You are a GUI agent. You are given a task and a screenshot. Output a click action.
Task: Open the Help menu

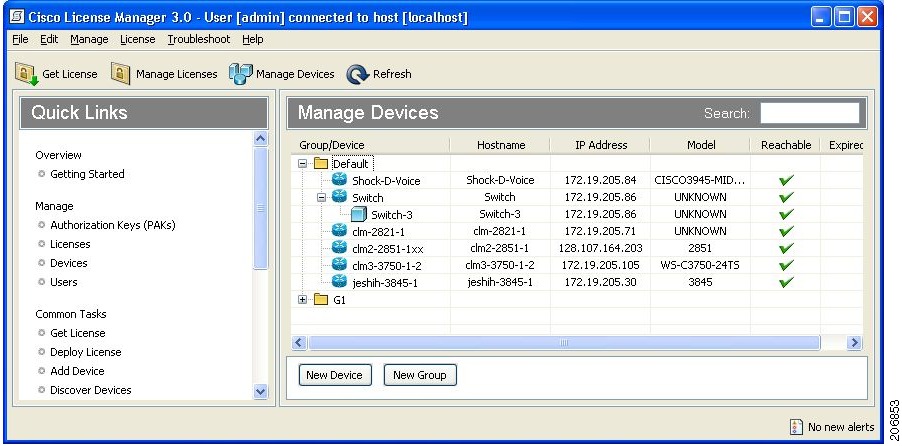tap(253, 39)
